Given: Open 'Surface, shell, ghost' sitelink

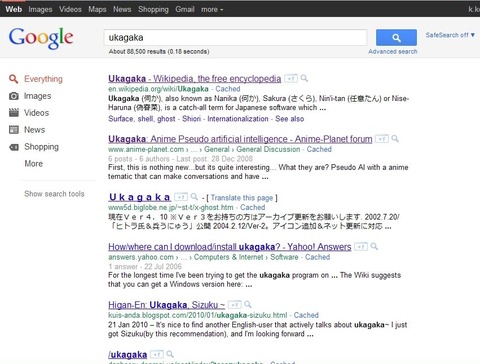Looking at the screenshot, I should (x=142, y=119).
